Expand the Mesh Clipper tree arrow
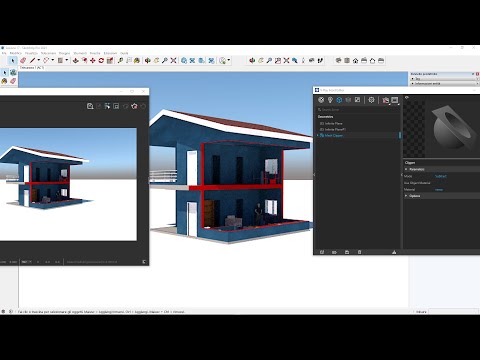 pos(317,135)
